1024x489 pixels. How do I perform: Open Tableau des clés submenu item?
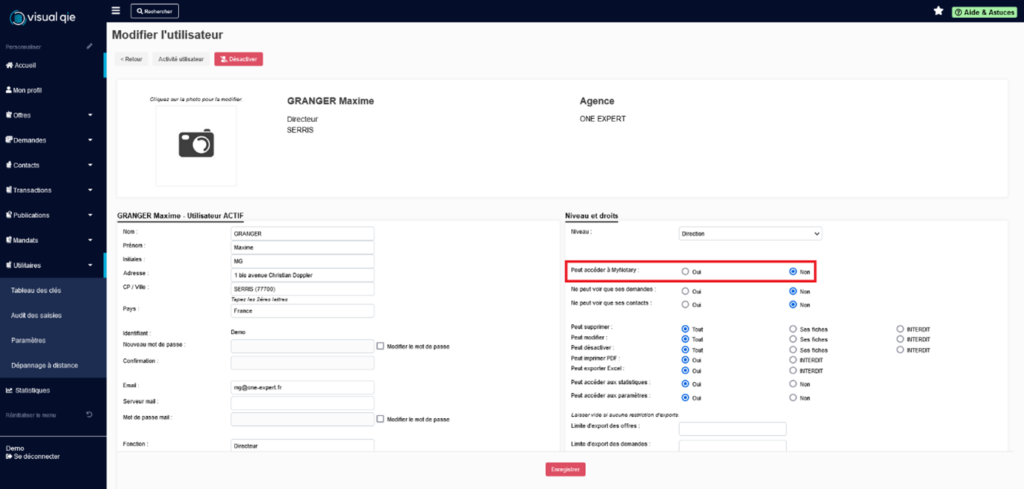click(35, 290)
